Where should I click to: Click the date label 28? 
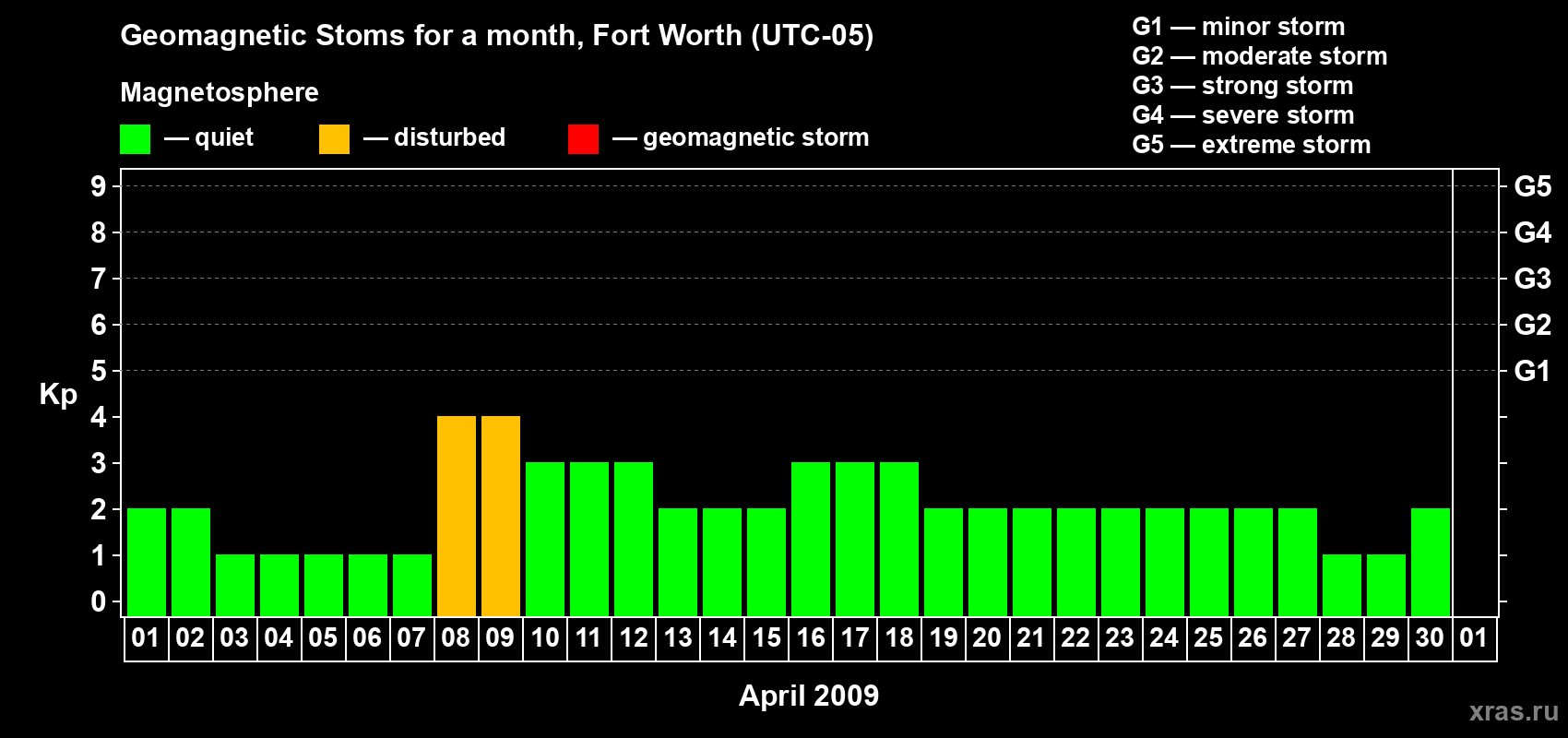1341,637
